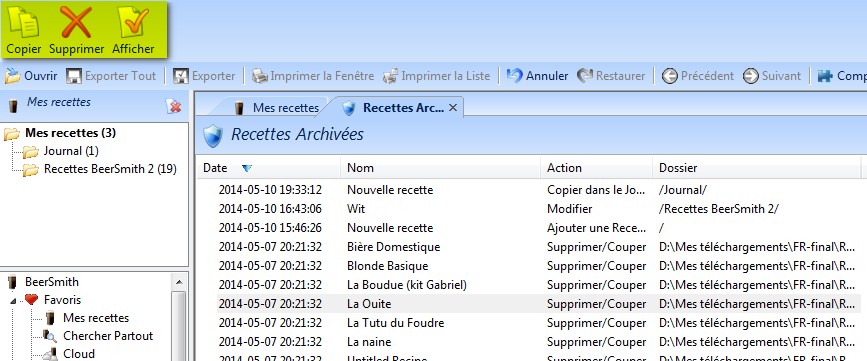Click the Exporter toolbar button
This screenshot has width=867, height=361.
[x=204, y=76]
